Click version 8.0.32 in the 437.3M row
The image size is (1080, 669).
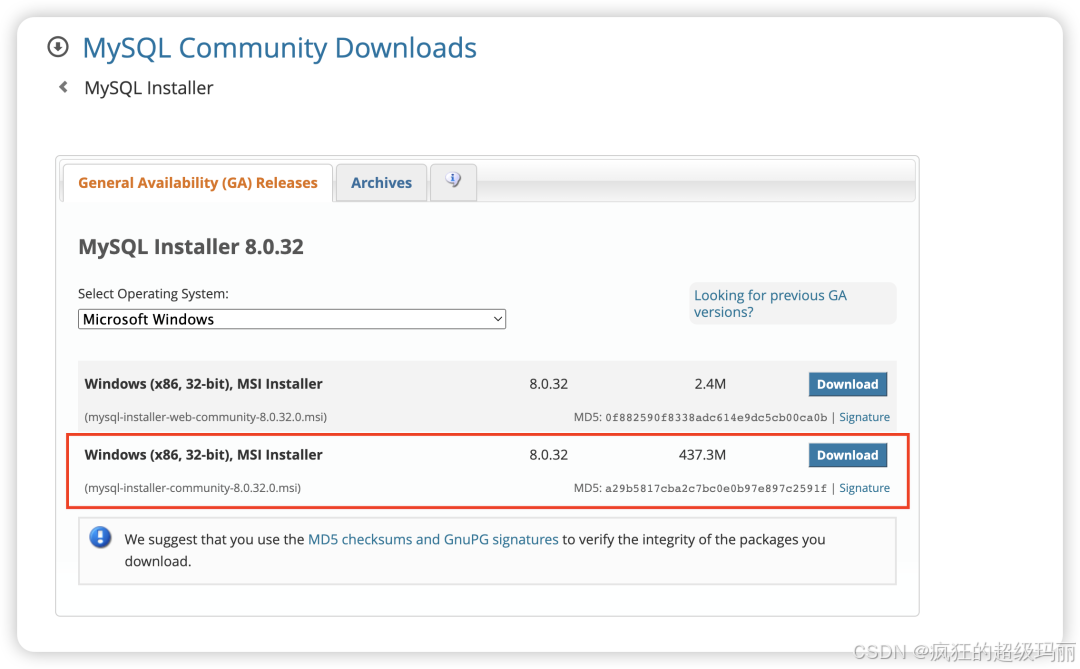pyautogui.click(x=548, y=455)
